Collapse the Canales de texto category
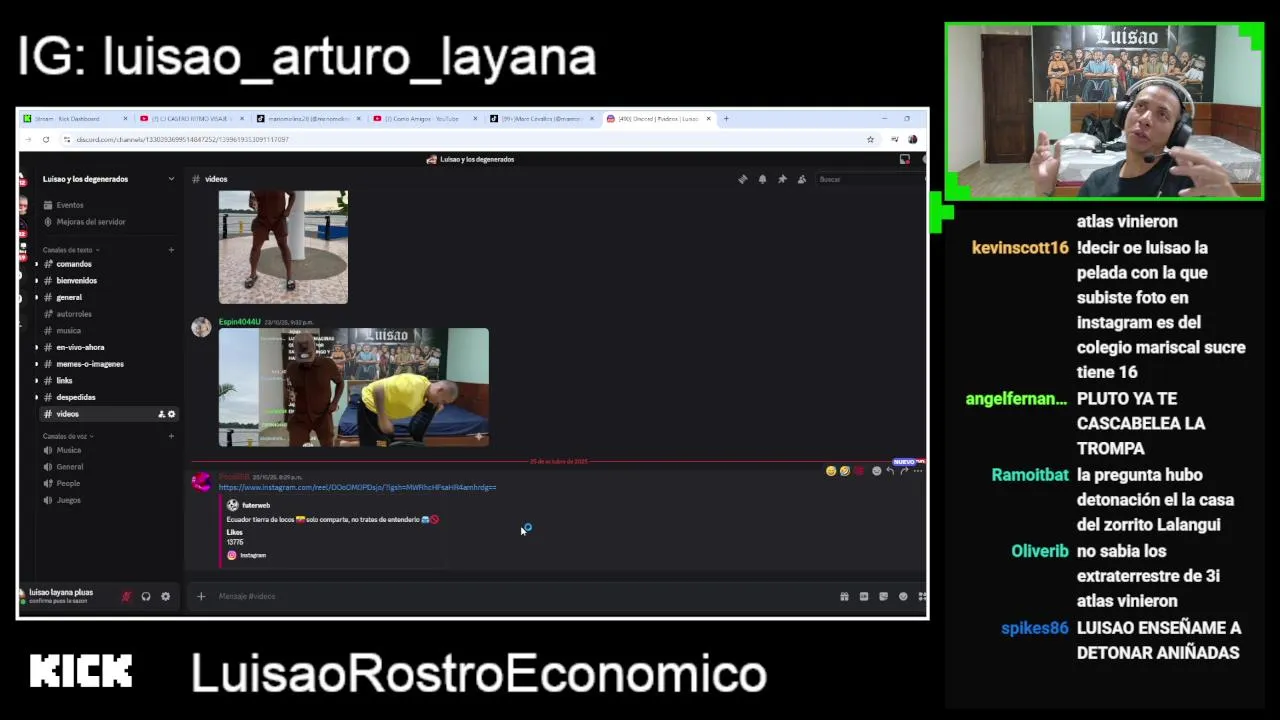The image size is (1280, 720). coord(70,250)
